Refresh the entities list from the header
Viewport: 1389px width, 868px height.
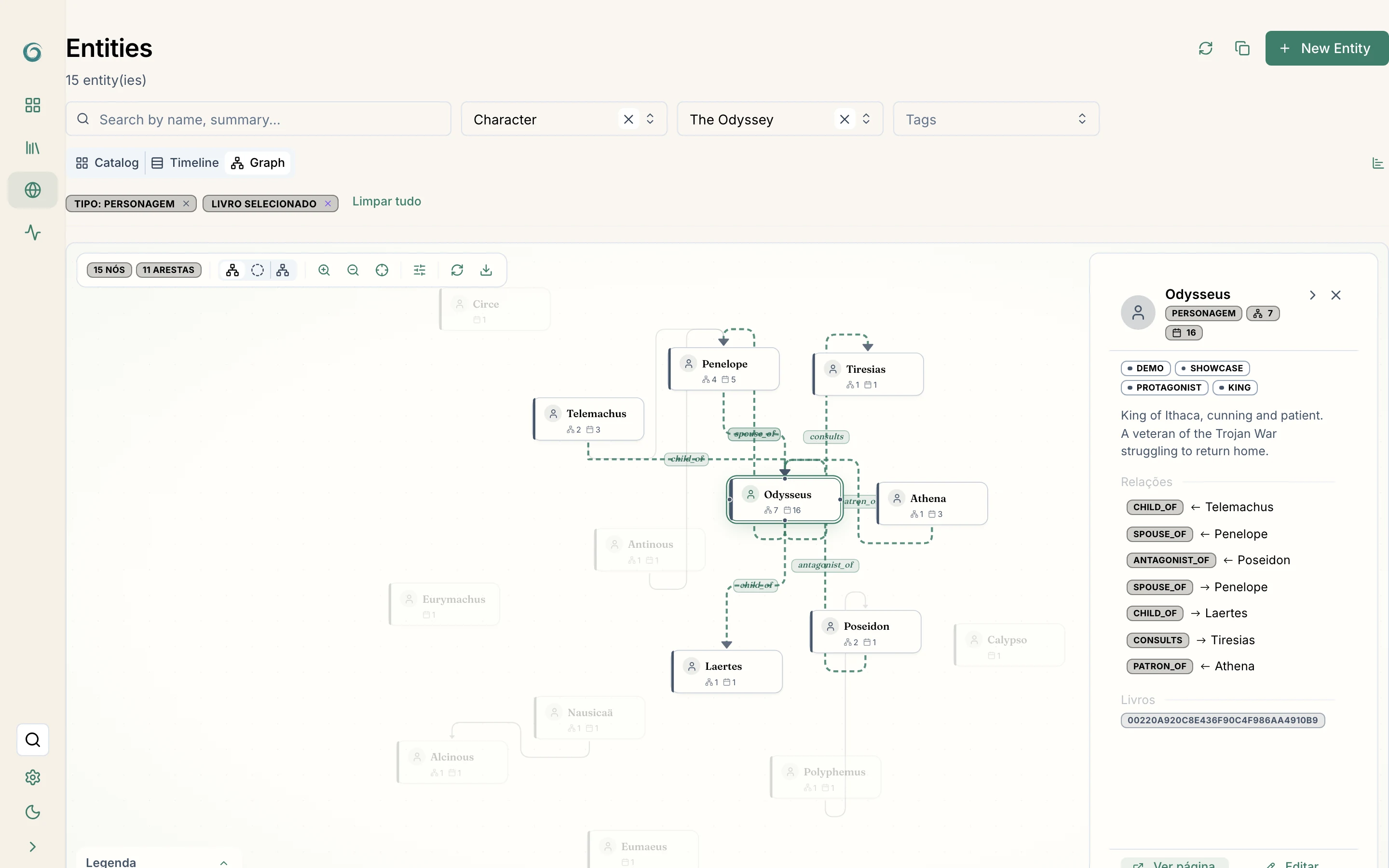[1205, 48]
